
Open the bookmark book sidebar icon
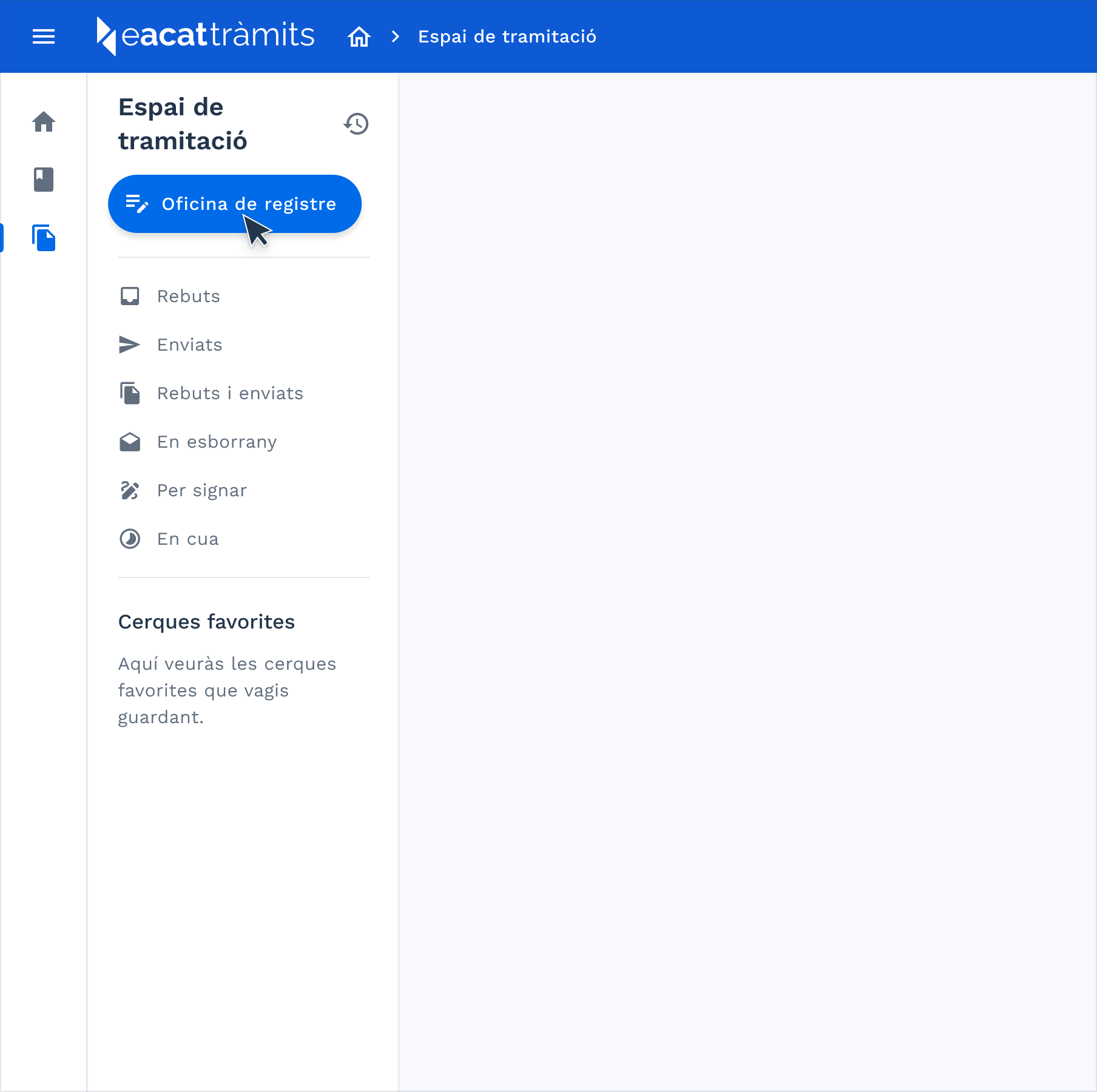click(x=44, y=180)
